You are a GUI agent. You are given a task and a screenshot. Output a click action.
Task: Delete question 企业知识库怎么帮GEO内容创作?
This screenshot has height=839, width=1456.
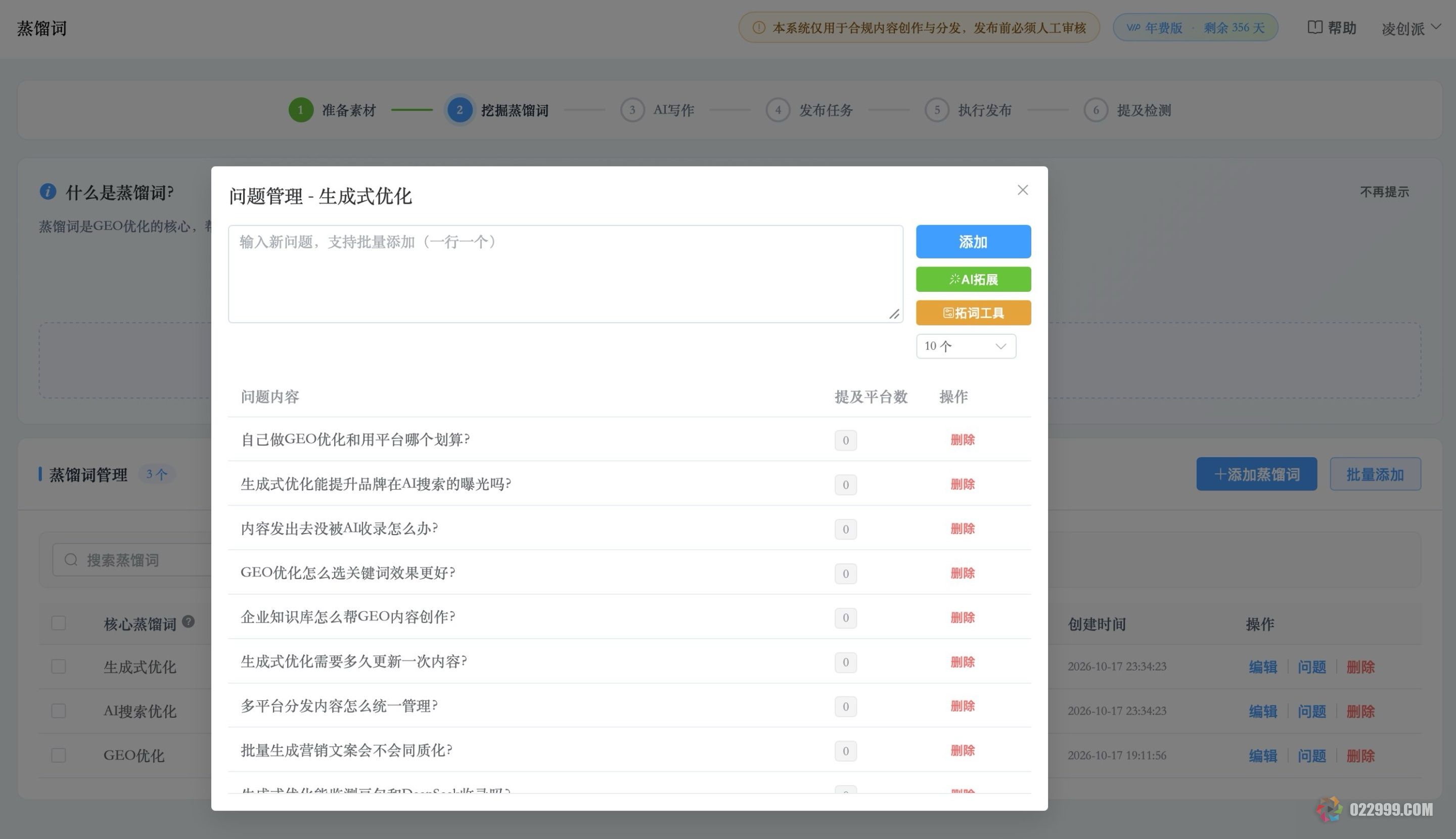pyautogui.click(x=963, y=617)
